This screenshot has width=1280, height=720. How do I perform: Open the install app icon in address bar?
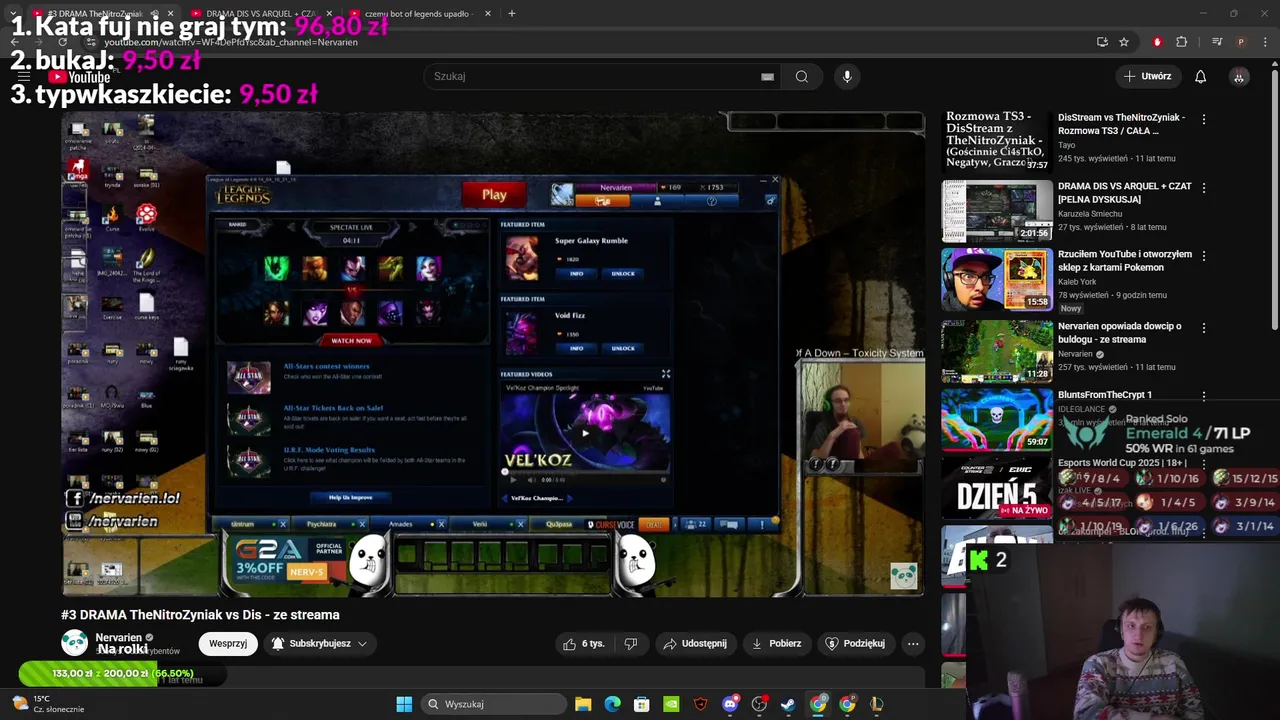point(1102,42)
